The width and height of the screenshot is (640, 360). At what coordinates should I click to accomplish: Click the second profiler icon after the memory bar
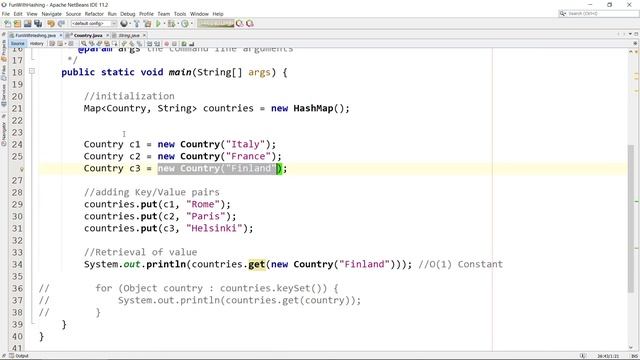(x=250, y=24)
